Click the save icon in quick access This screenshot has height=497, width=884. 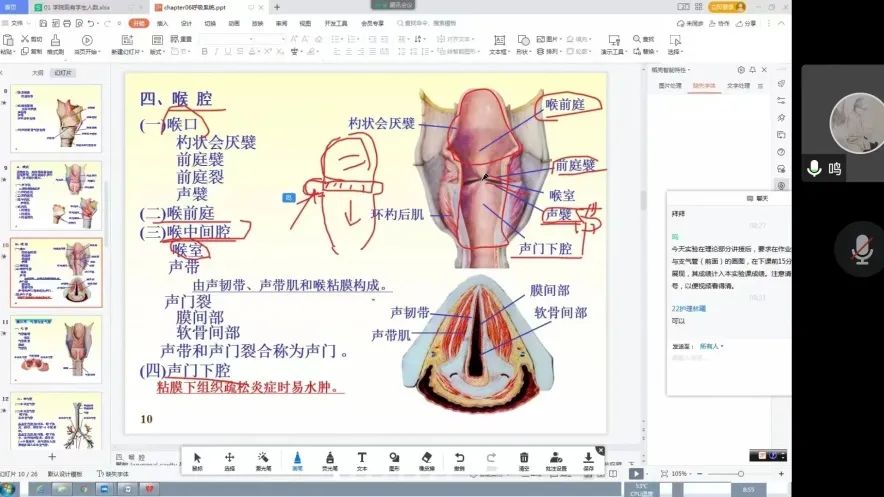point(43,23)
